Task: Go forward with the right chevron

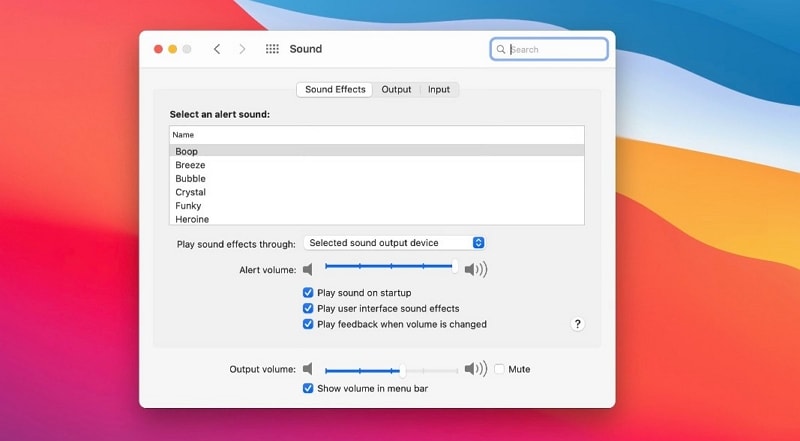Action: 242,49
